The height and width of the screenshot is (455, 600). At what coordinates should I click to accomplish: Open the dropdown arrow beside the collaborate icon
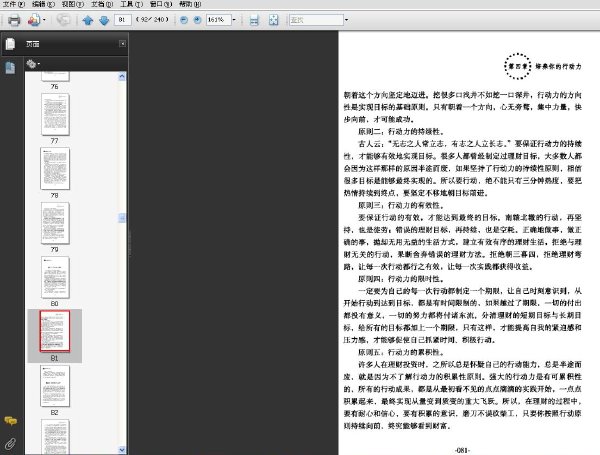(x=44, y=20)
